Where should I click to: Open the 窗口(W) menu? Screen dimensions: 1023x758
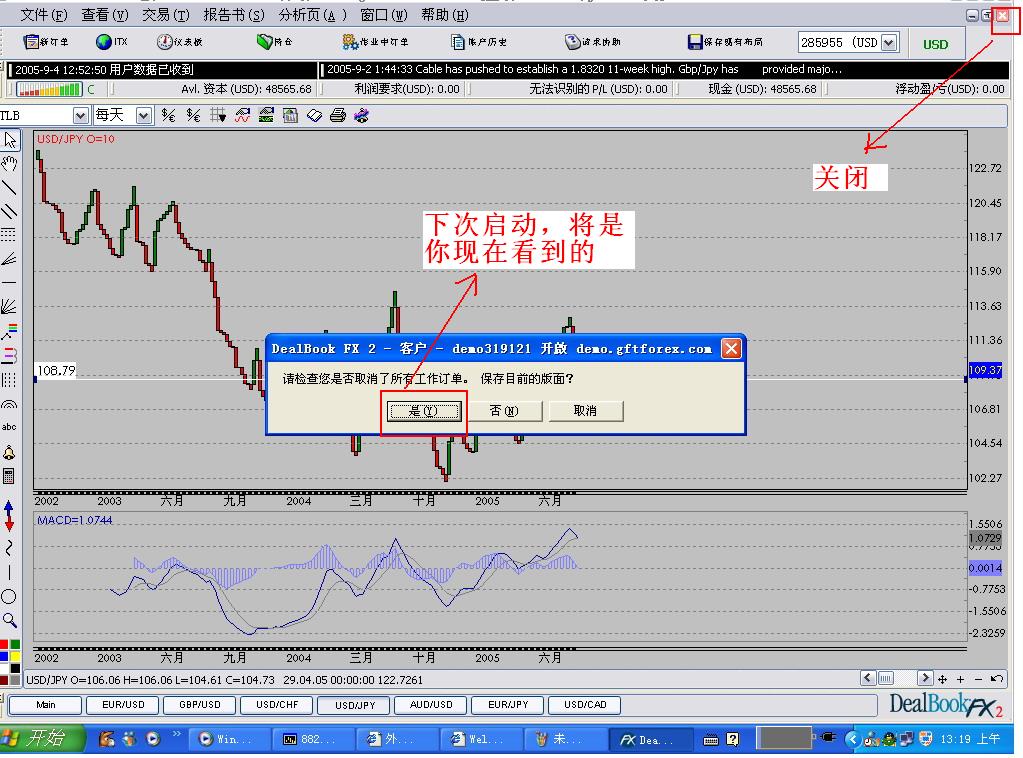384,15
